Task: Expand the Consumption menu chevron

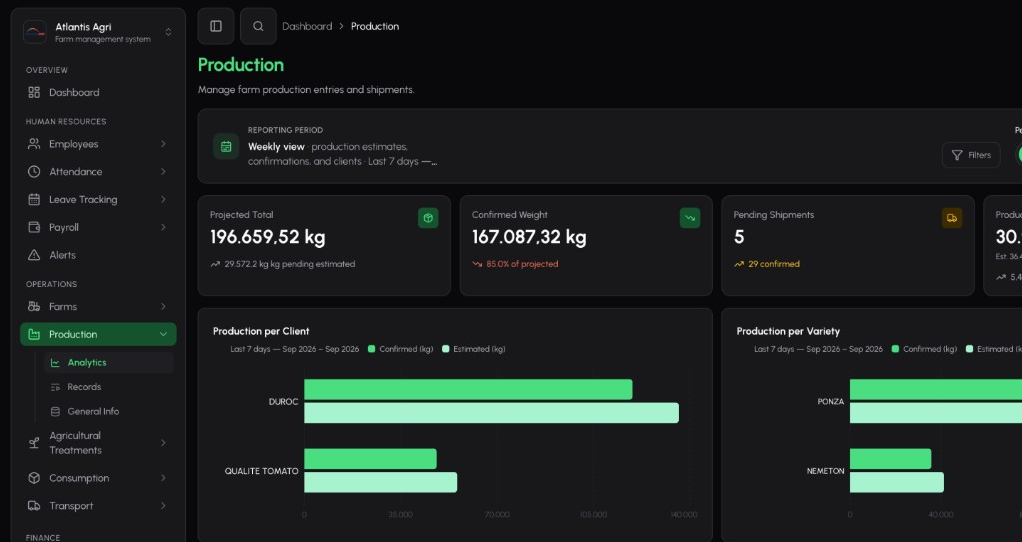Action: pos(163,478)
